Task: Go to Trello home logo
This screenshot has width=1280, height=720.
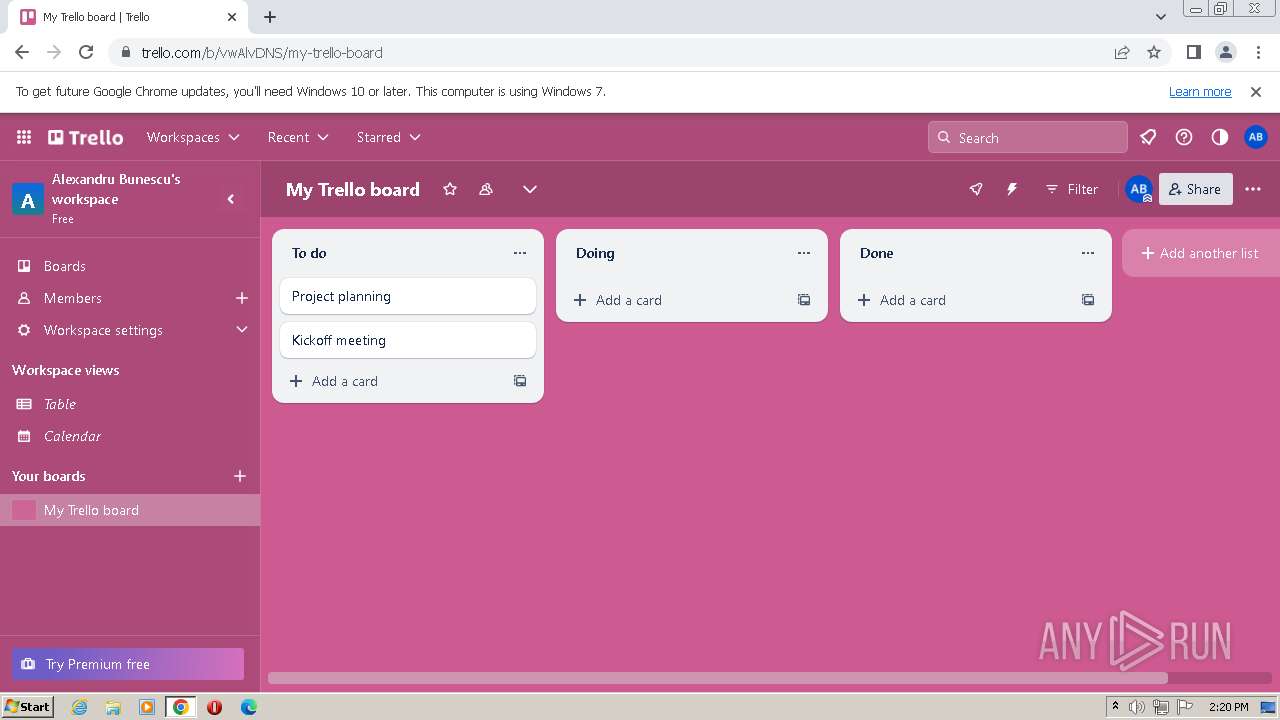Action: point(86,137)
